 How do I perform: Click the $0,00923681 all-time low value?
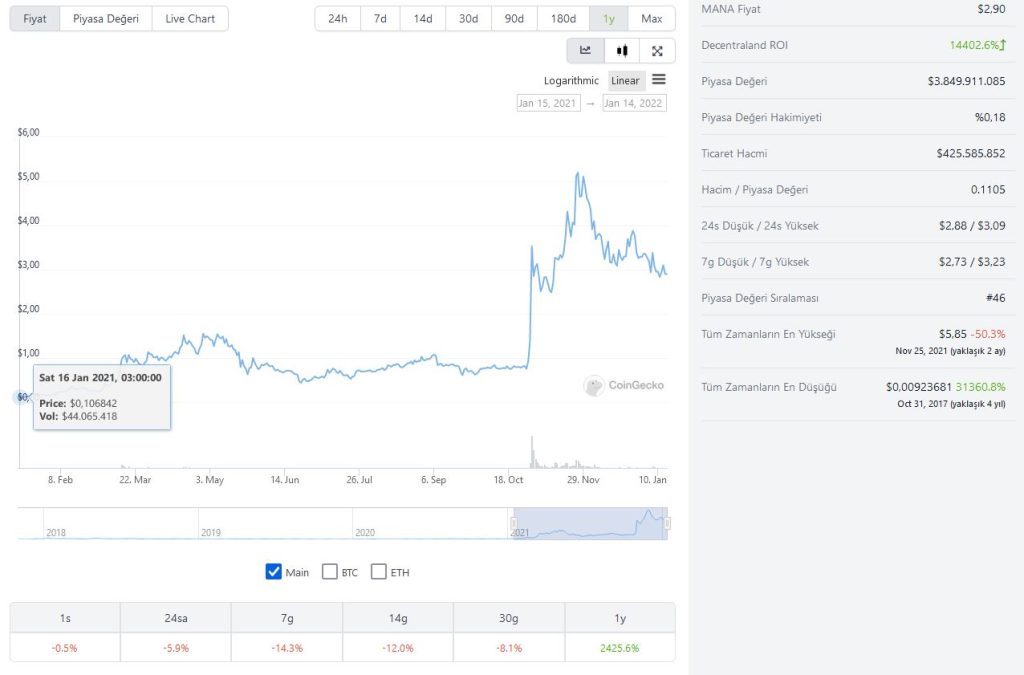(x=919, y=386)
